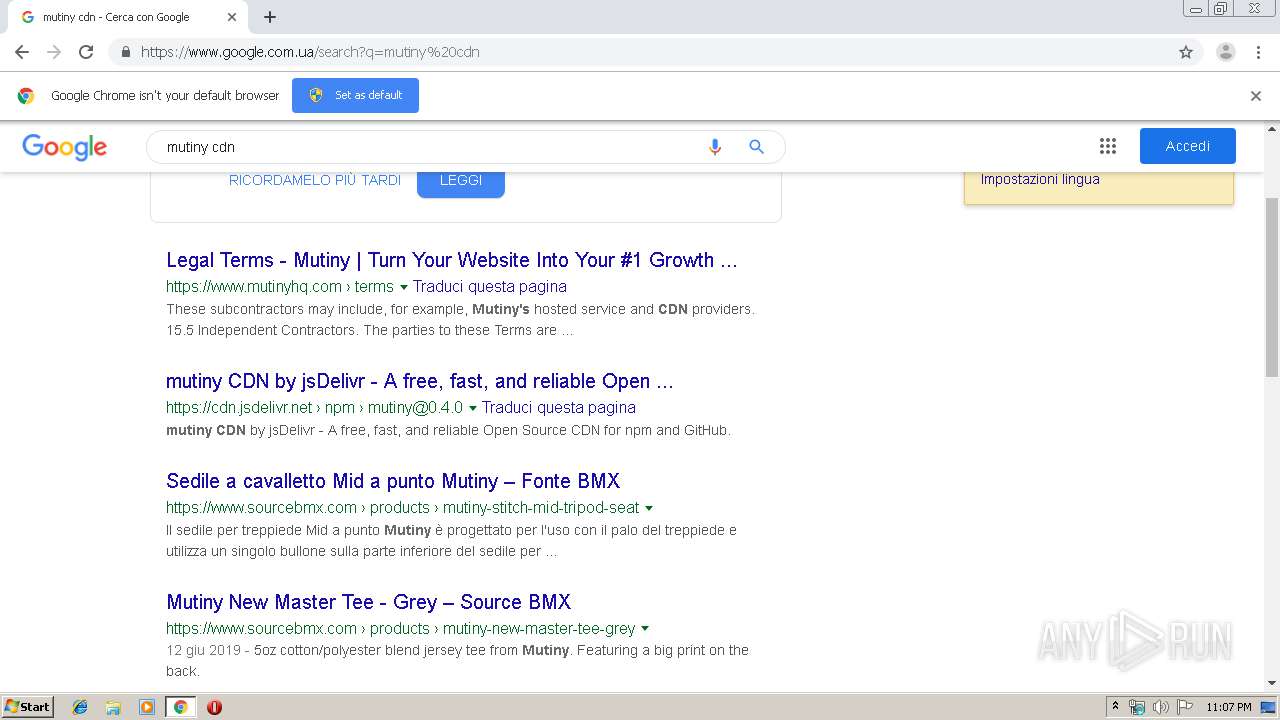
Task: Click the padlock site info icon
Action: coord(125,52)
